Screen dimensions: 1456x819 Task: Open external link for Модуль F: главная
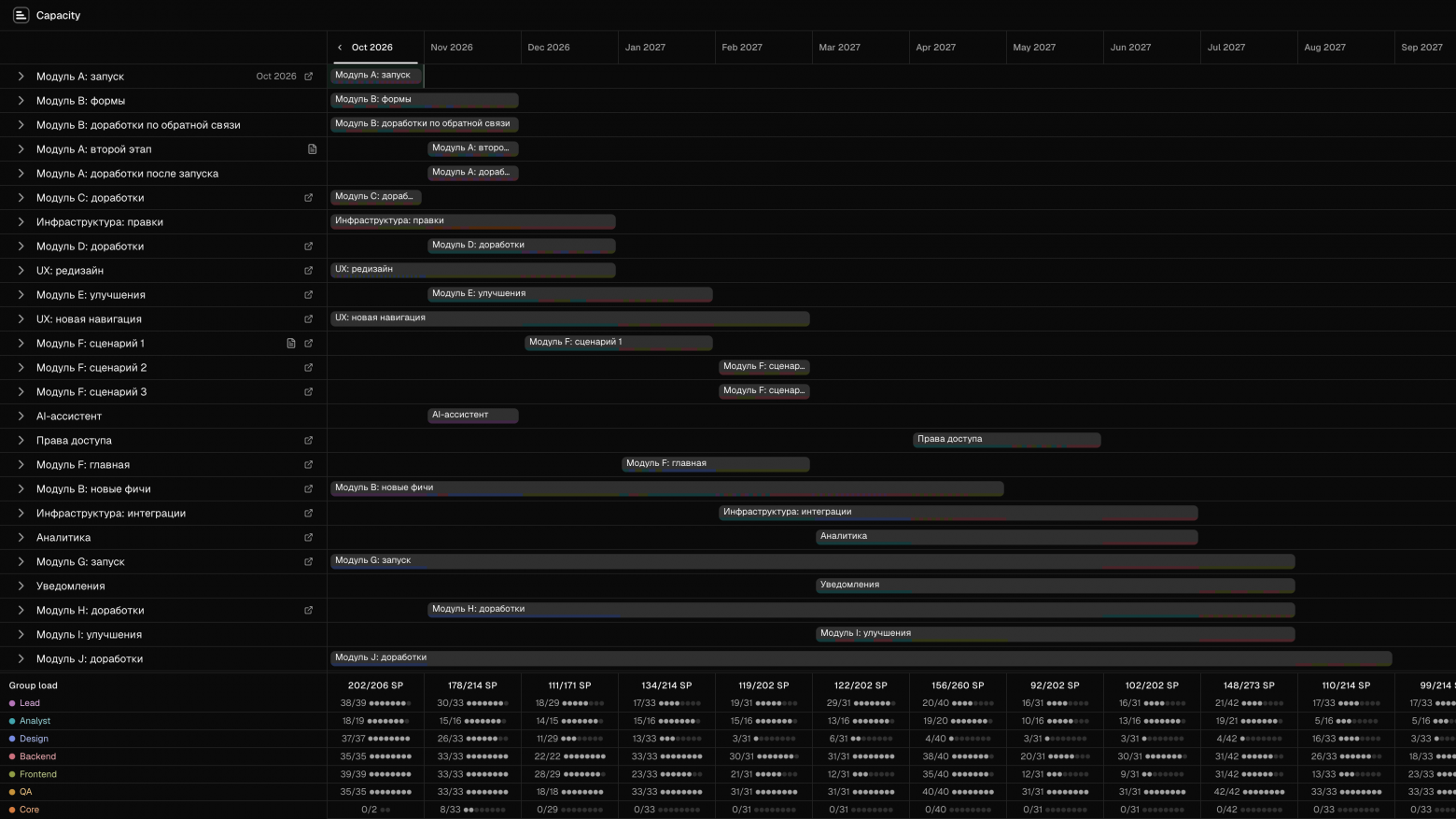tap(309, 465)
